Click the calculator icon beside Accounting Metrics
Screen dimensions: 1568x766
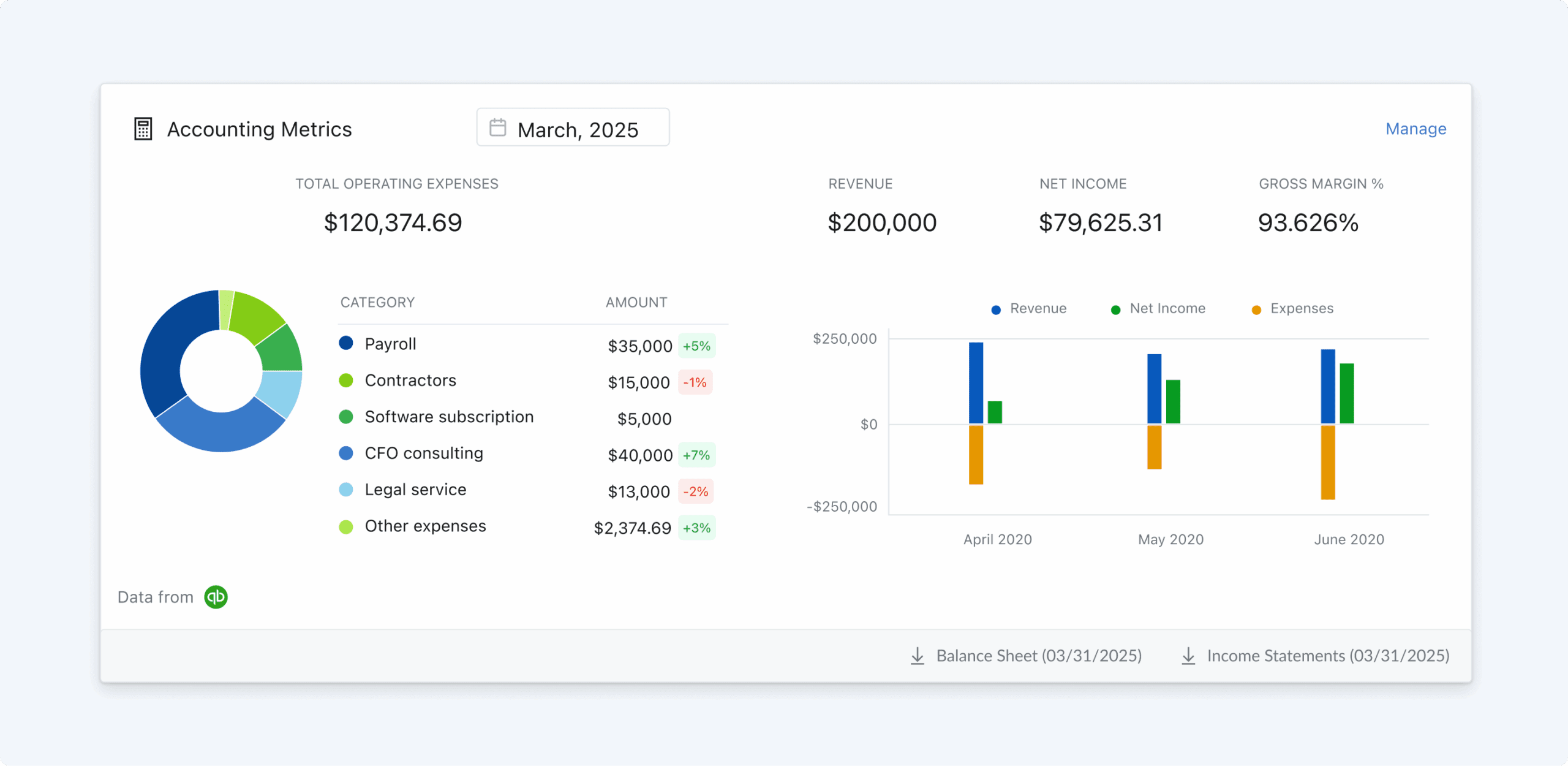pyautogui.click(x=143, y=129)
